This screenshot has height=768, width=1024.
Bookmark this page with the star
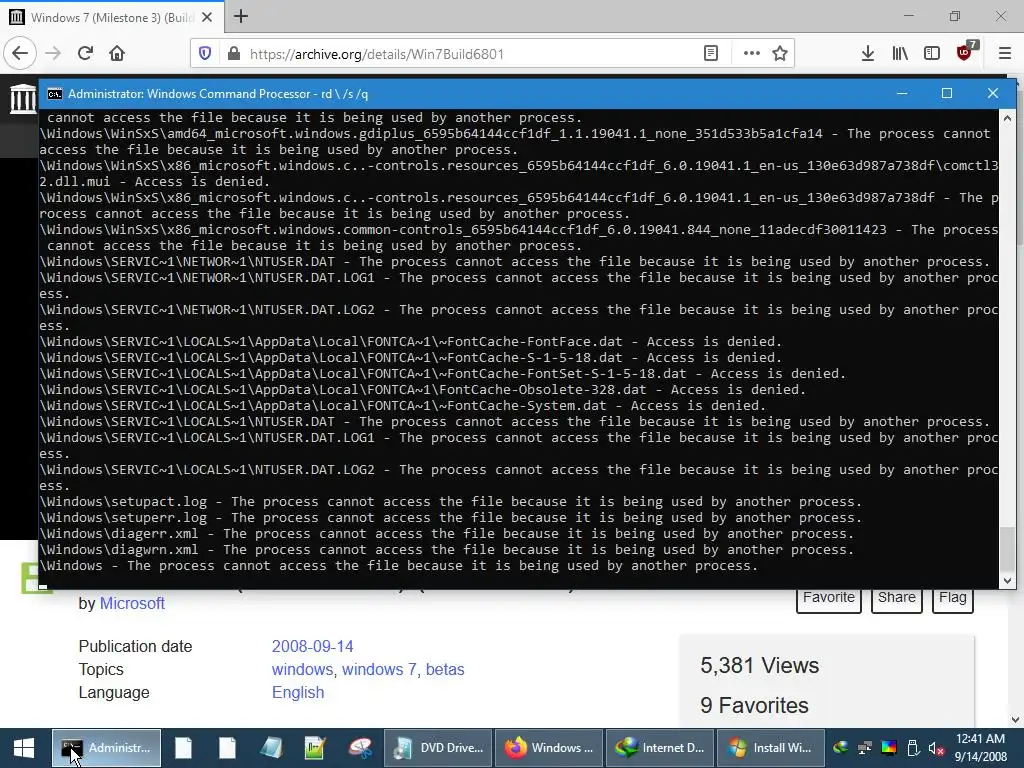coord(780,54)
